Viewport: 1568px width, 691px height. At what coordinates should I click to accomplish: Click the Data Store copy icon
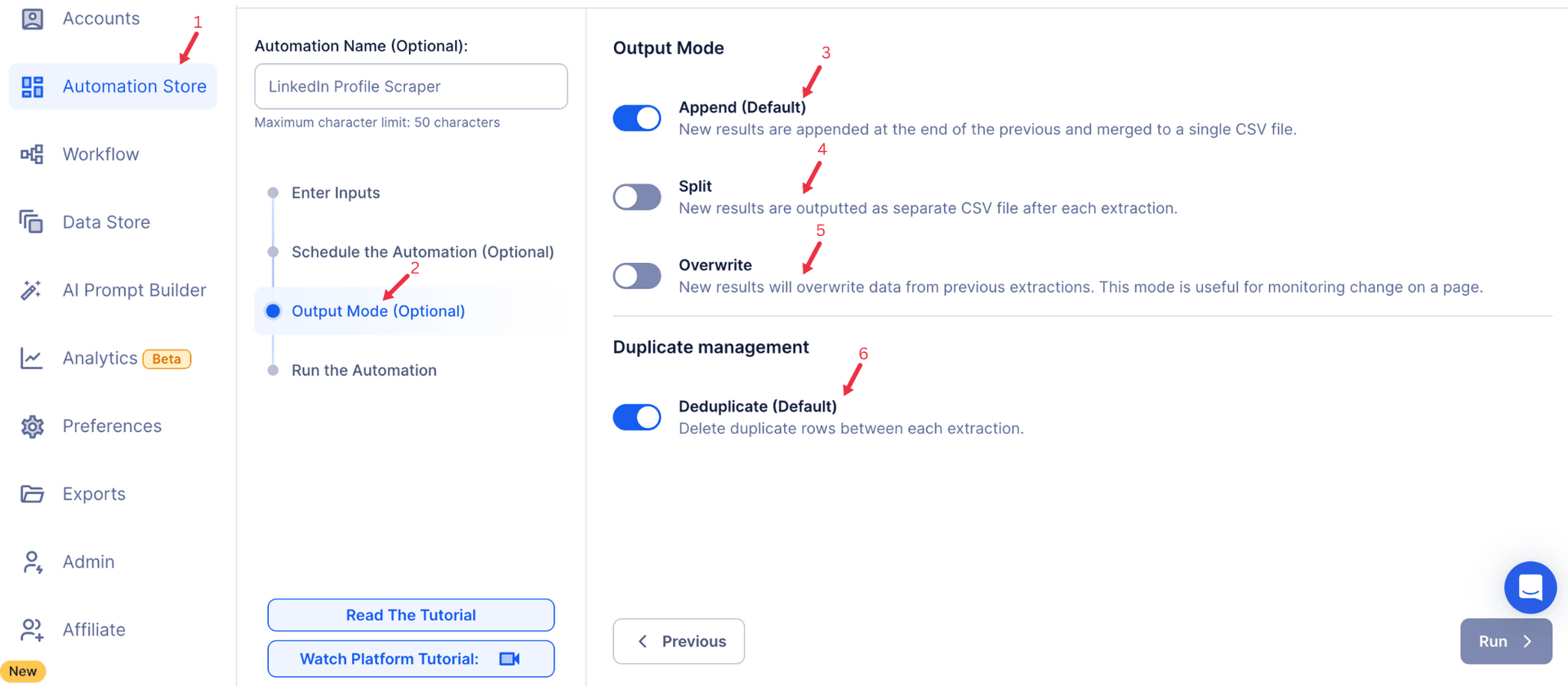(32, 222)
